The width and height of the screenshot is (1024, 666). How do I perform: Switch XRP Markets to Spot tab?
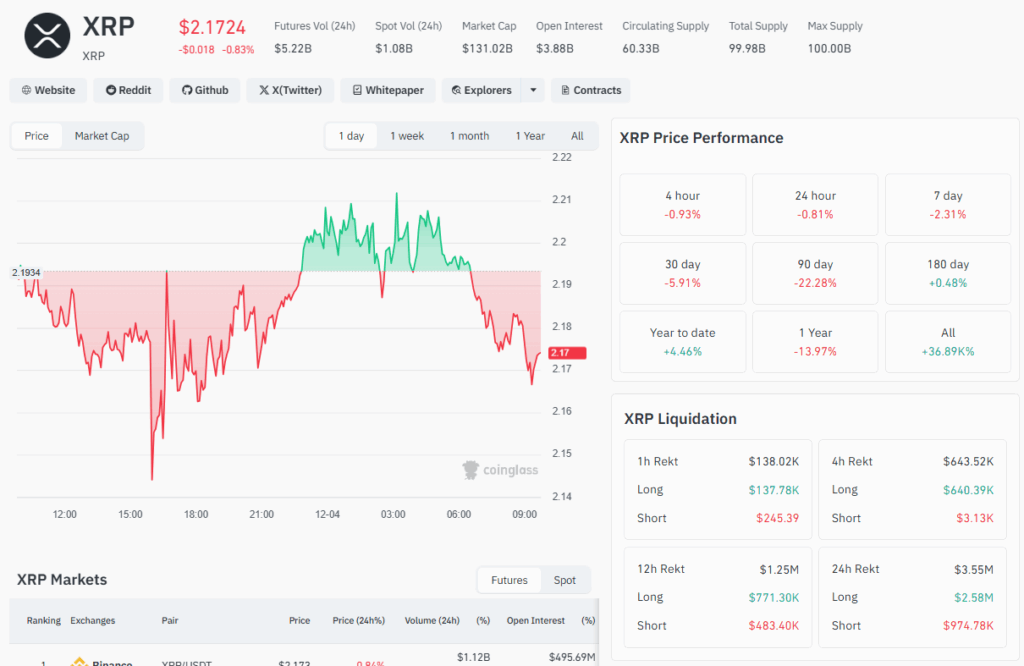(564, 580)
